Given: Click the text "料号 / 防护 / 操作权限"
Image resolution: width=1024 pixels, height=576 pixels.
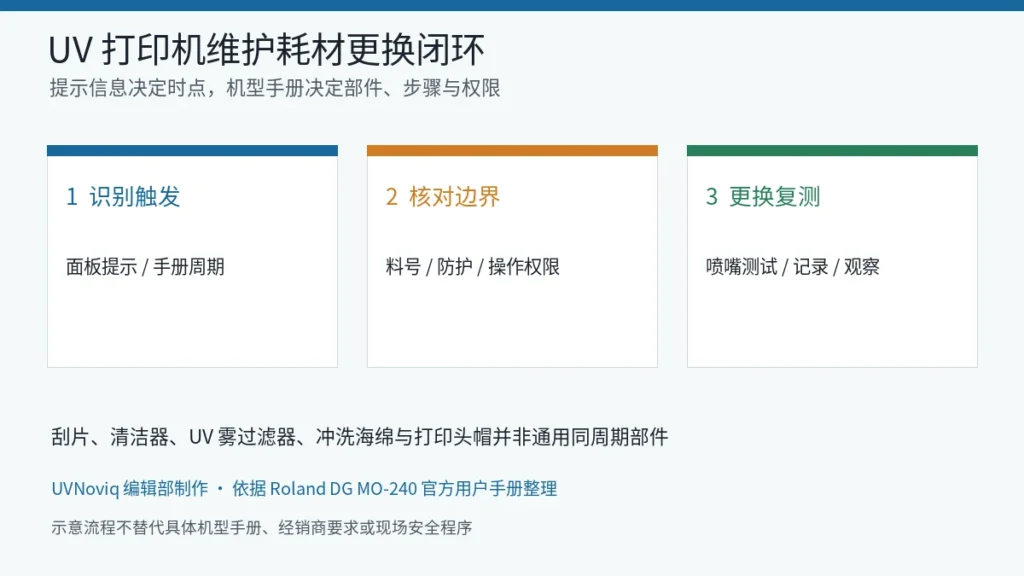Looking at the screenshot, I should 472,266.
